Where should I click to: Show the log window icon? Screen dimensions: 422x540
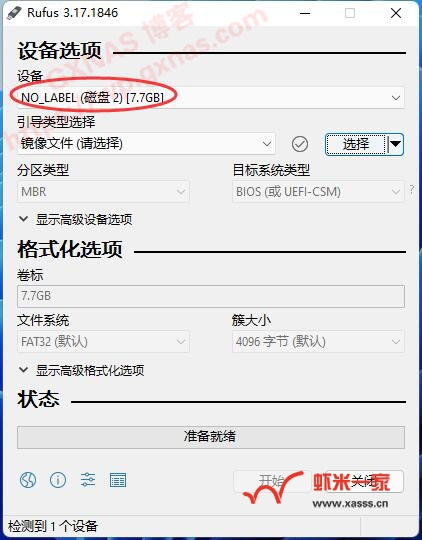click(118, 480)
